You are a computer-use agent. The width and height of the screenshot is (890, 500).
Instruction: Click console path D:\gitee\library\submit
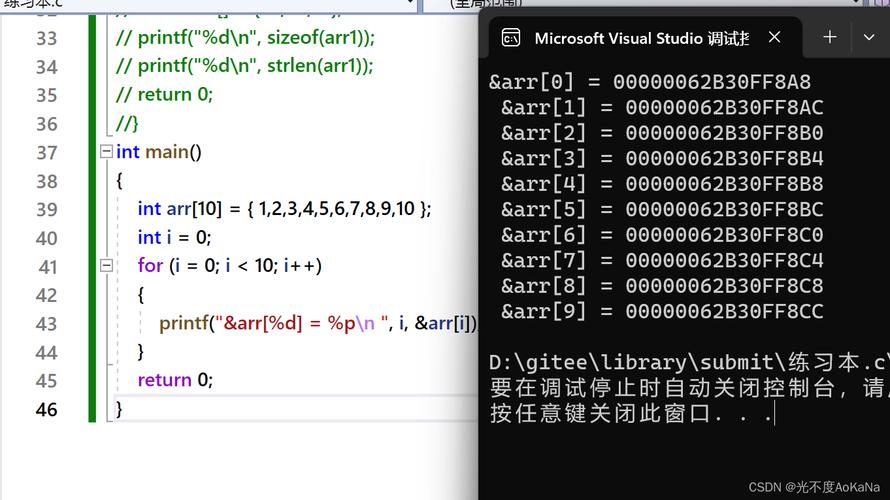coord(687,362)
